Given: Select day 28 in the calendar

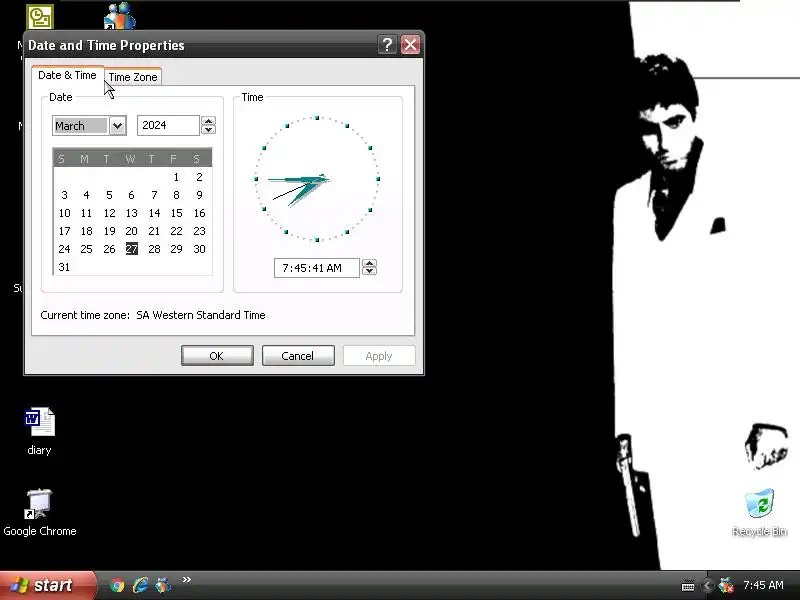Looking at the screenshot, I should [x=154, y=249].
